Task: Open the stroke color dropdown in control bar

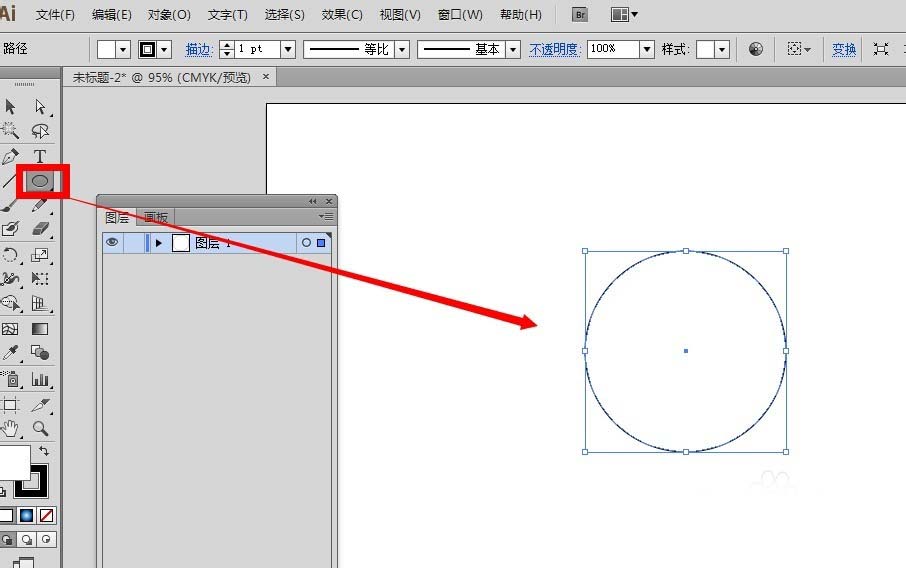Action: pos(164,50)
